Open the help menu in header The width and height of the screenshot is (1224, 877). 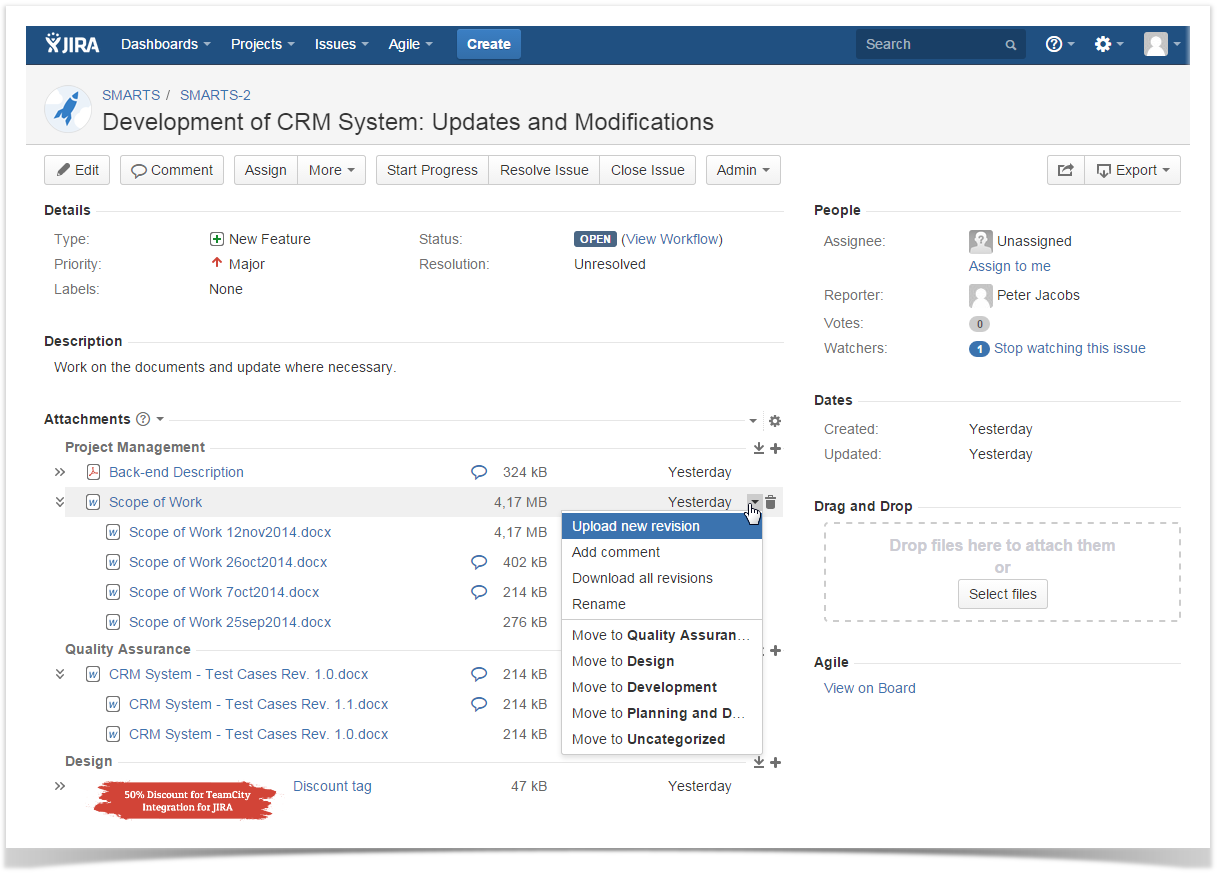[1059, 44]
